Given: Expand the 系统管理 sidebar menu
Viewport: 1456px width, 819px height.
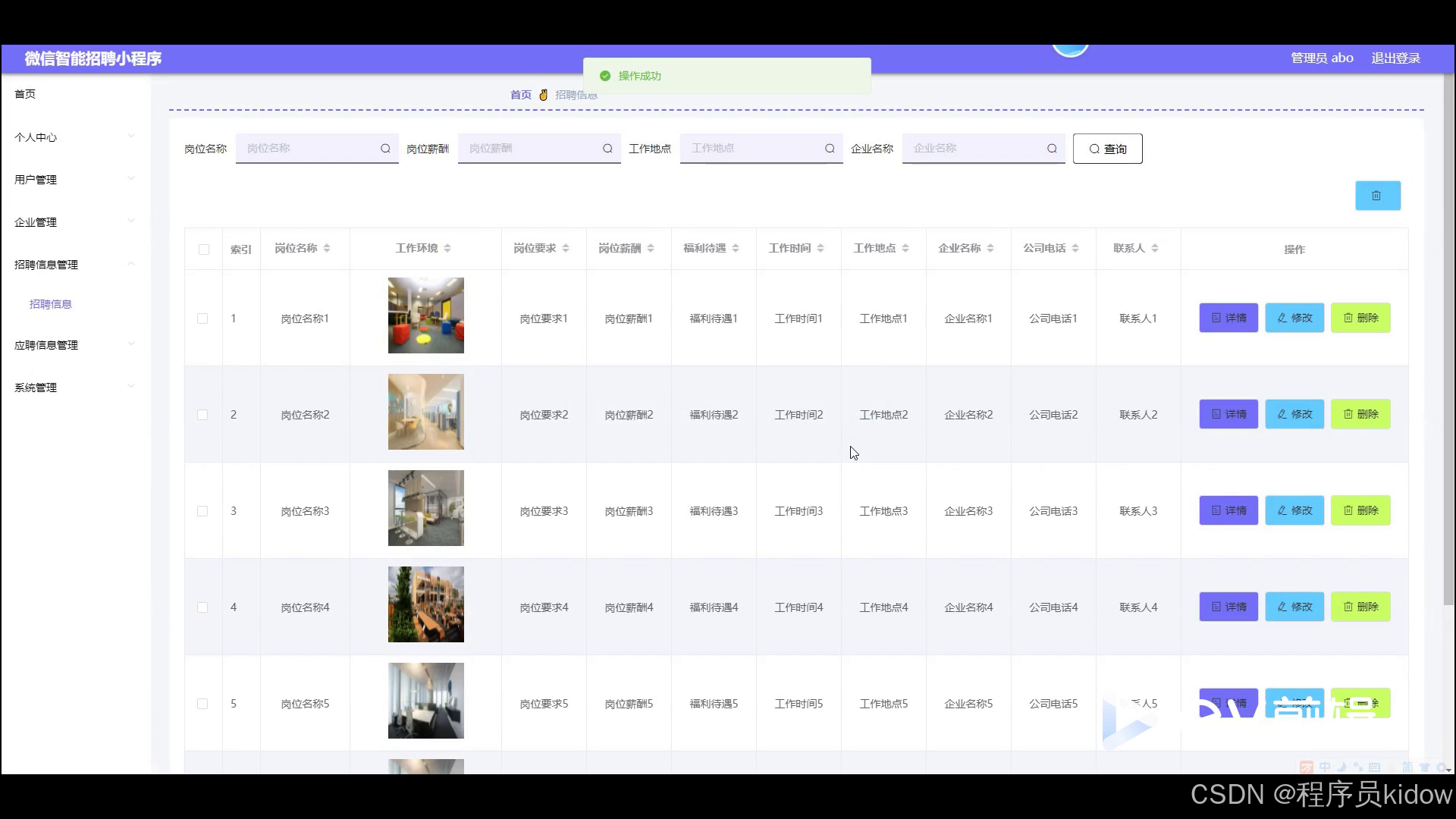Looking at the screenshot, I should click(74, 388).
